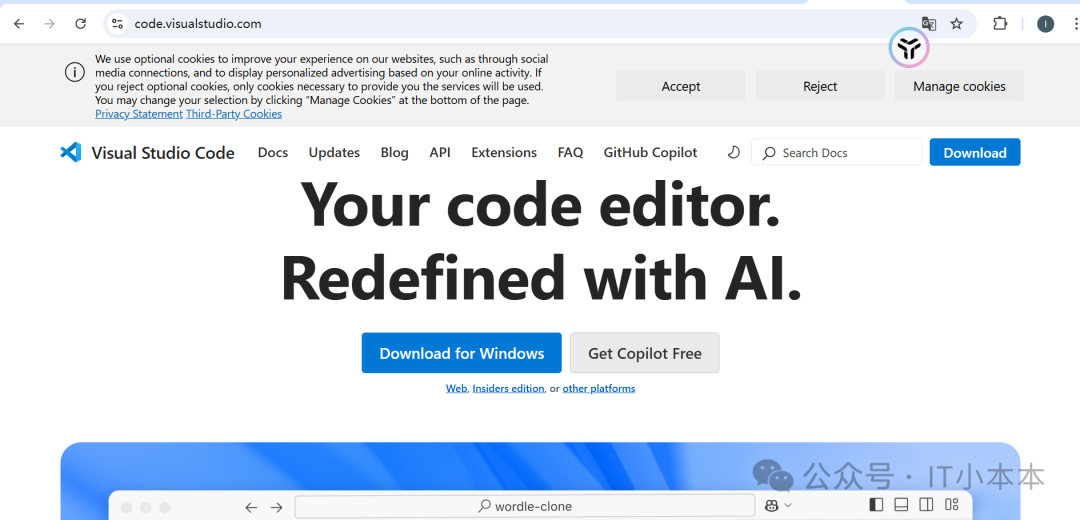
Task: Click the browser address bar URL
Action: (198, 24)
